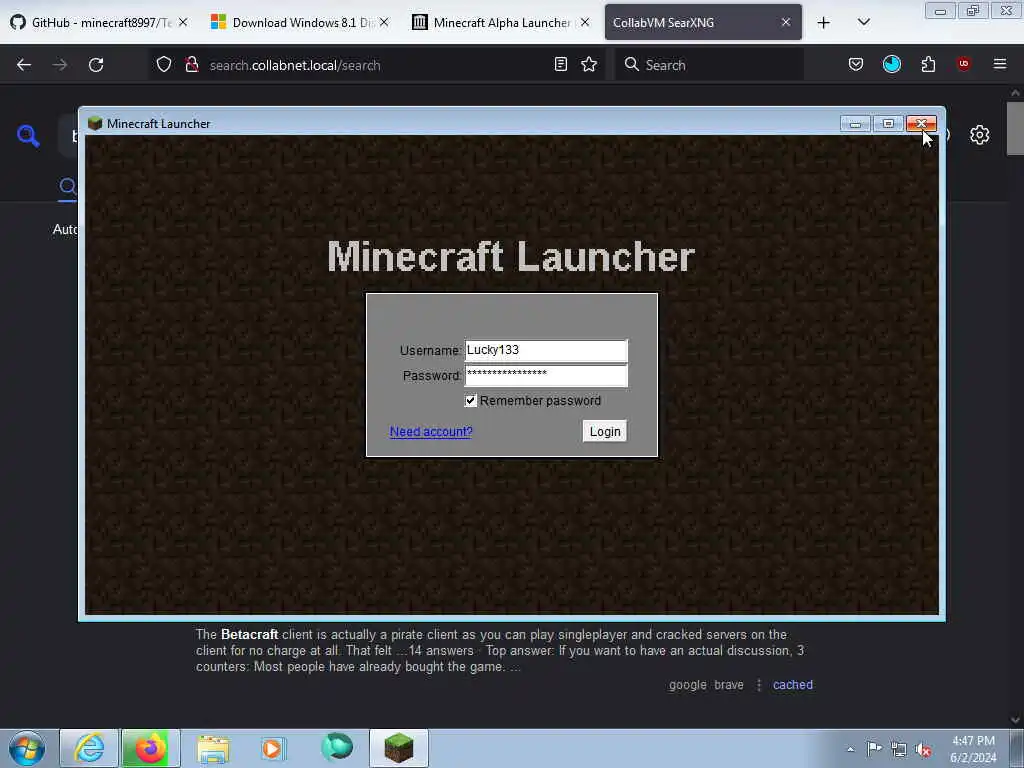Open the uBlock Origin icon
Image resolution: width=1024 pixels, height=768 pixels.
(963, 64)
